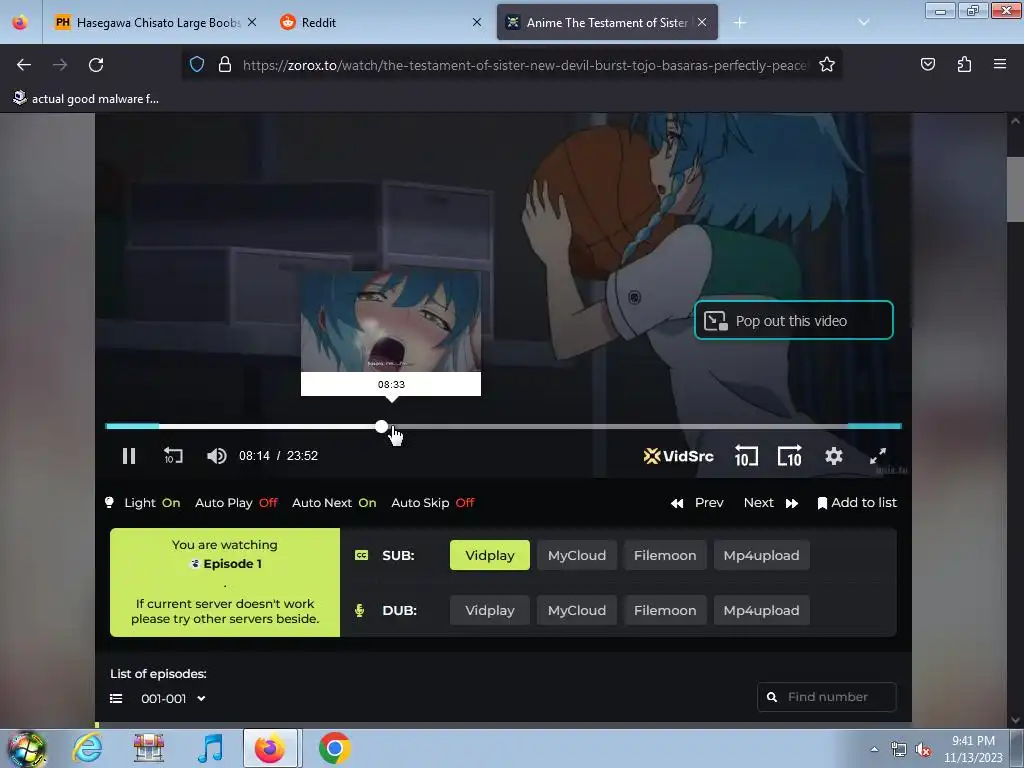Focus the Find number search field
This screenshot has height=768, width=1024.
pos(827,697)
